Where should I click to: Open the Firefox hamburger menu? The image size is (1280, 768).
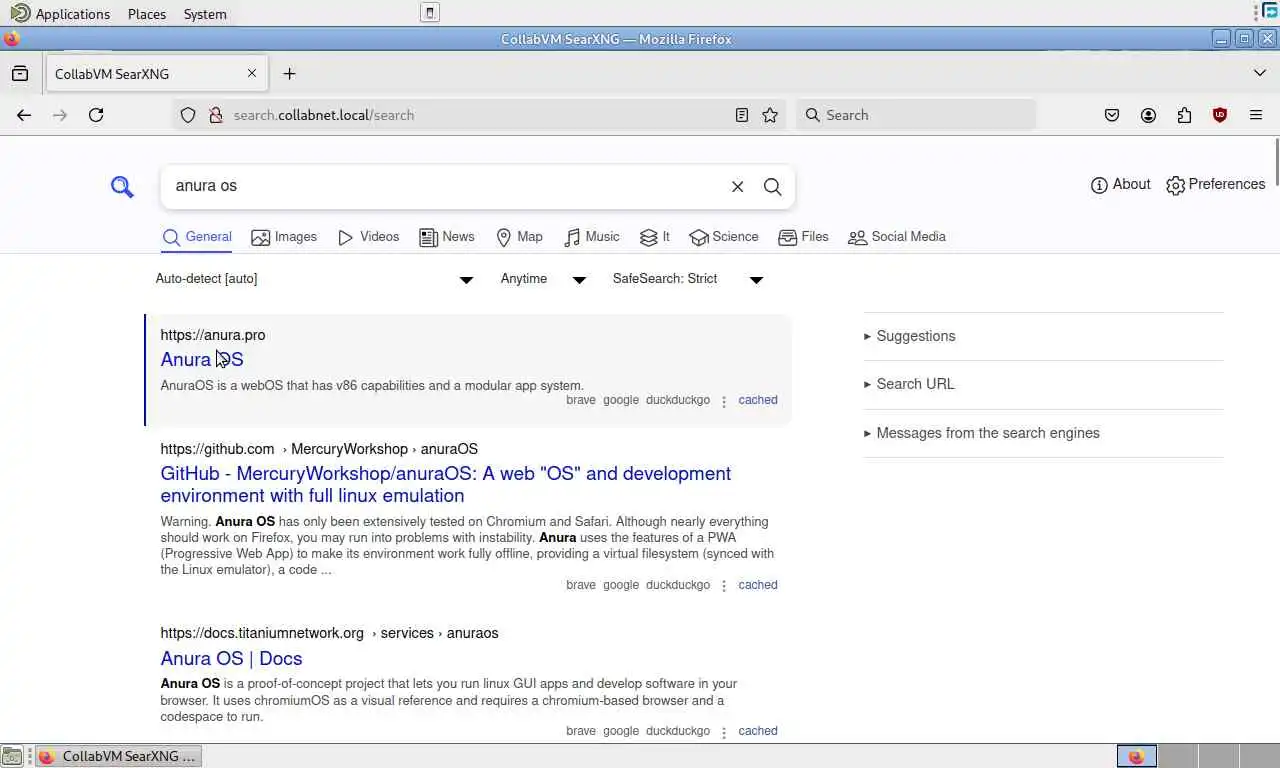(1256, 115)
